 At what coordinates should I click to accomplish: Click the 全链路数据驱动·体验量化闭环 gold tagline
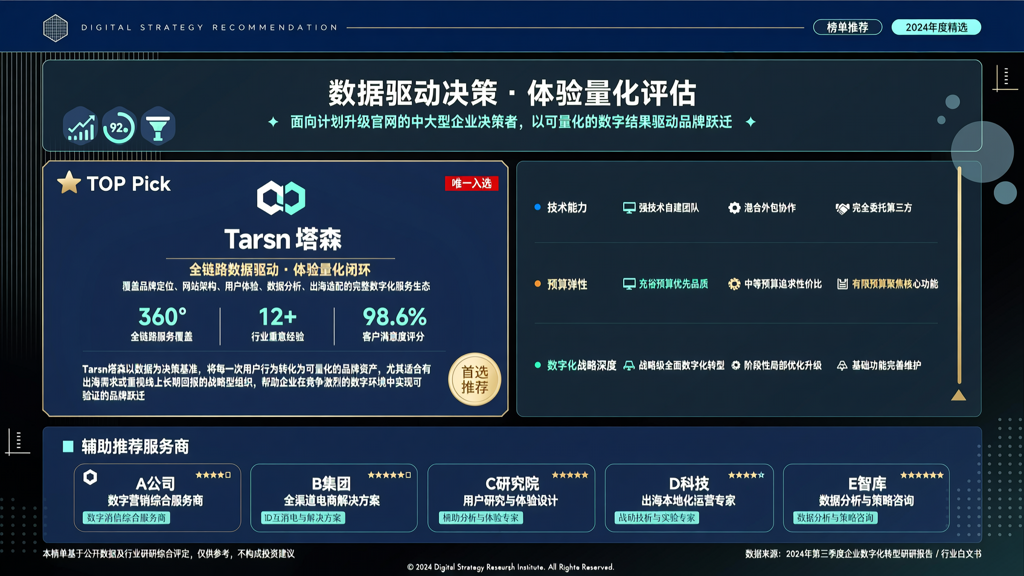tap(280, 270)
